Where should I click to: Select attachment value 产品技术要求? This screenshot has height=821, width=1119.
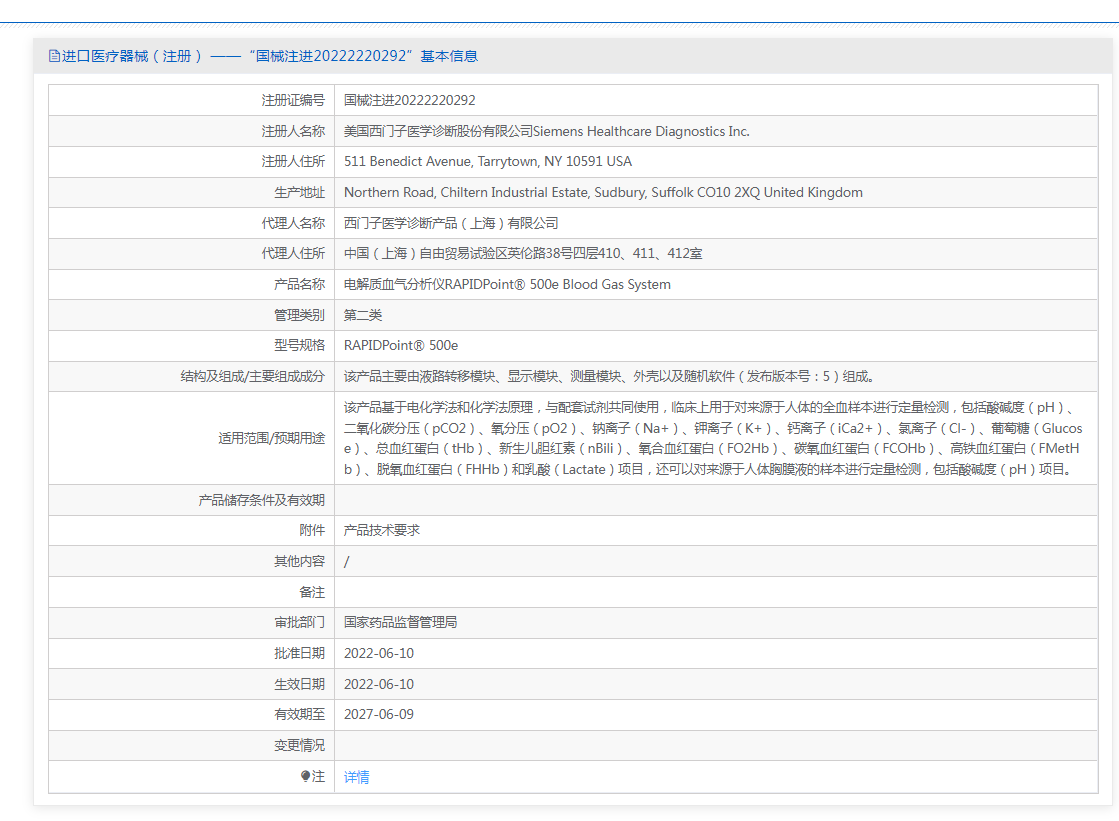(382, 530)
